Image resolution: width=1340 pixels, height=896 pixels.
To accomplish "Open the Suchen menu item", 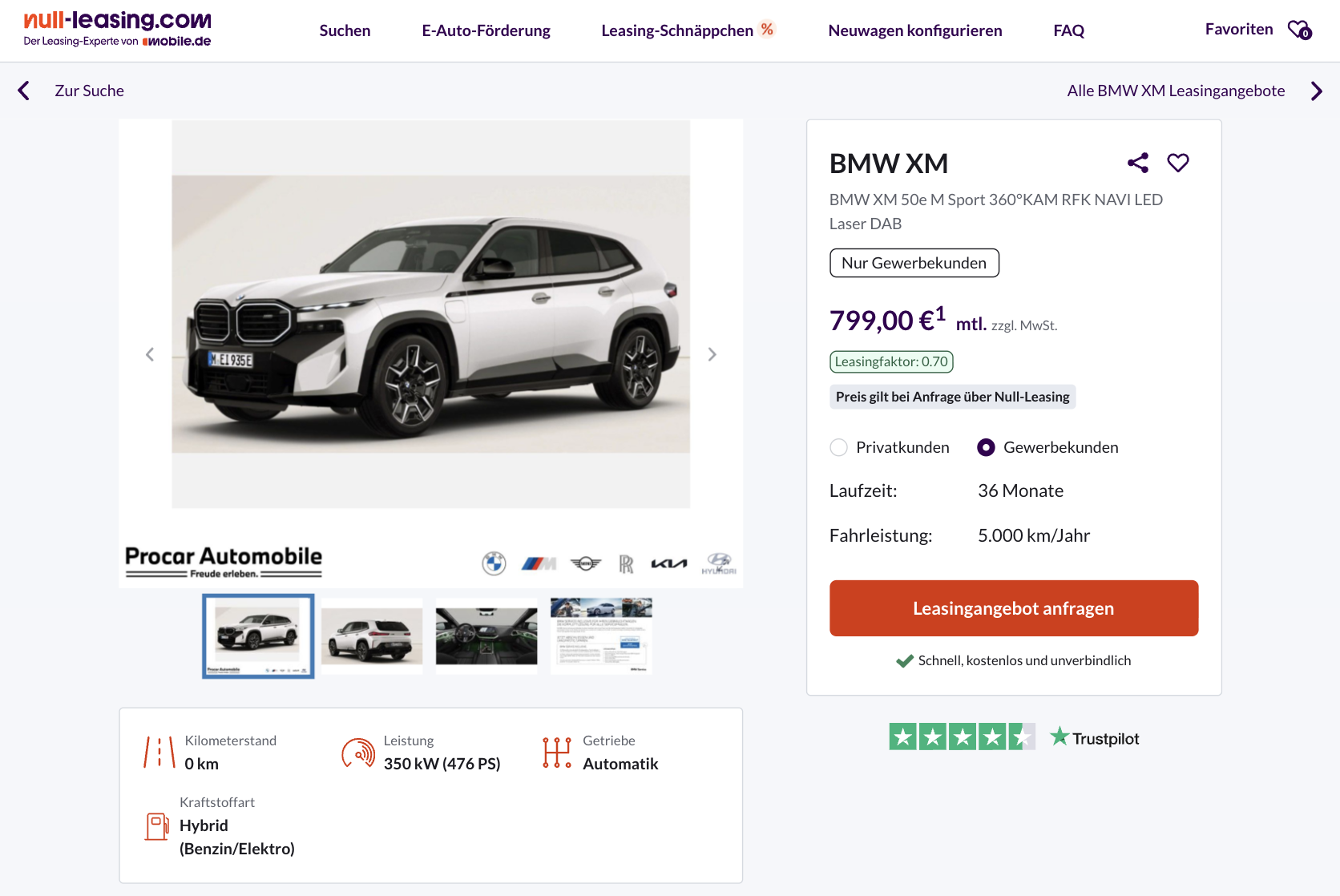I will [x=345, y=30].
